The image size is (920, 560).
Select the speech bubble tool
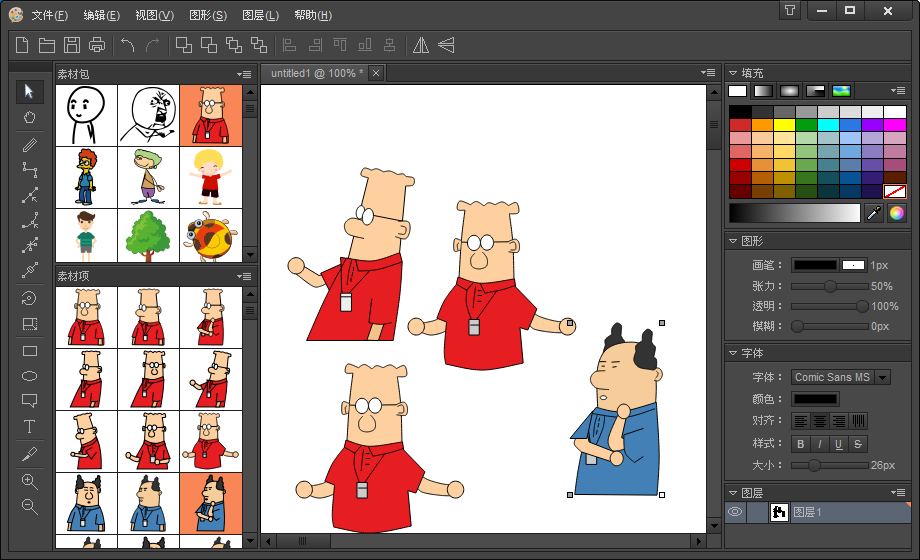click(29, 401)
